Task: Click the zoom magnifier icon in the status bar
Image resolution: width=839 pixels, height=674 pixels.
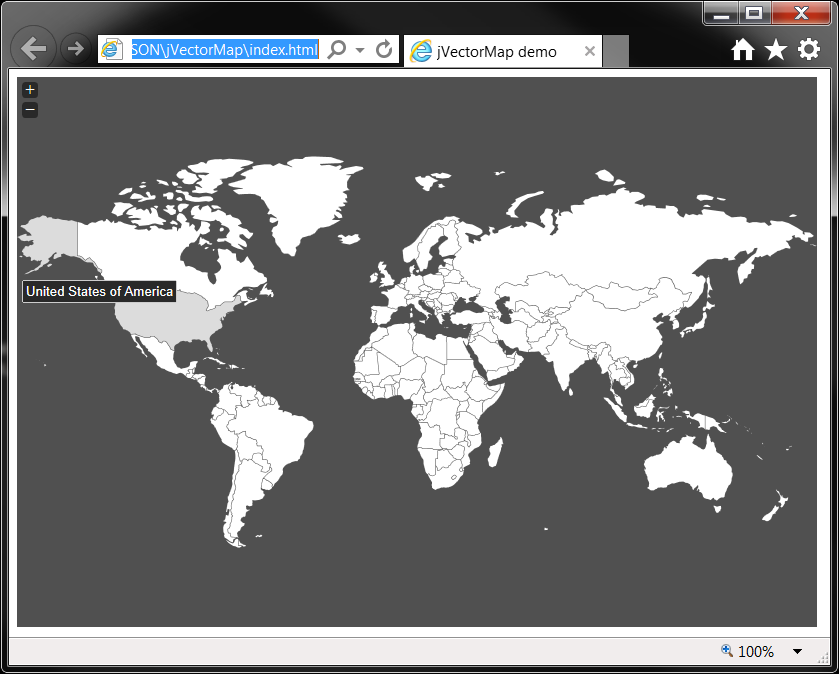Action: coord(724,651)
